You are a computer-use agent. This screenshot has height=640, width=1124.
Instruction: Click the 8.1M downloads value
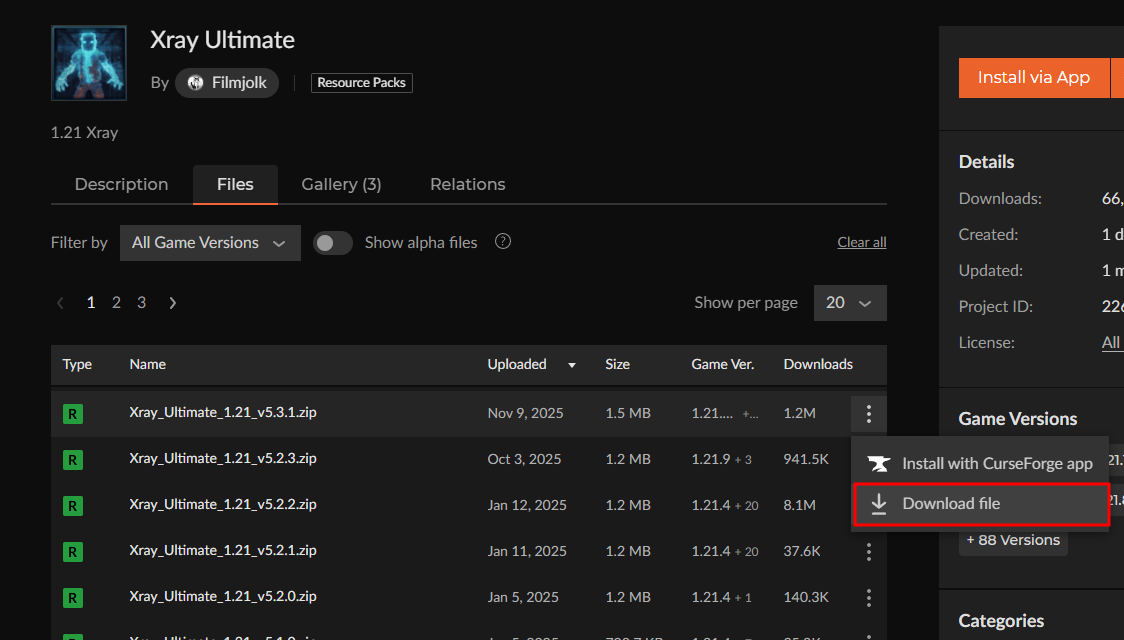coord(799,505)
